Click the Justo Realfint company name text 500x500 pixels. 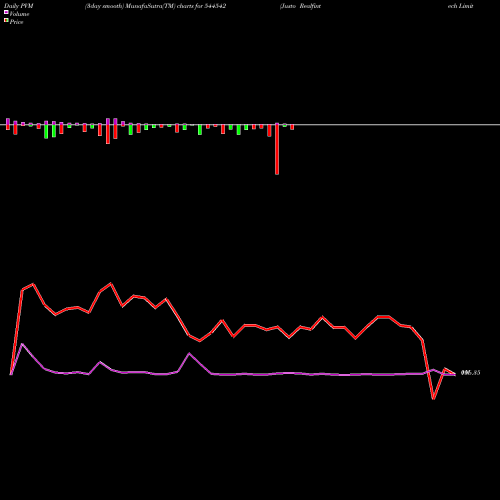pos(300,6)
